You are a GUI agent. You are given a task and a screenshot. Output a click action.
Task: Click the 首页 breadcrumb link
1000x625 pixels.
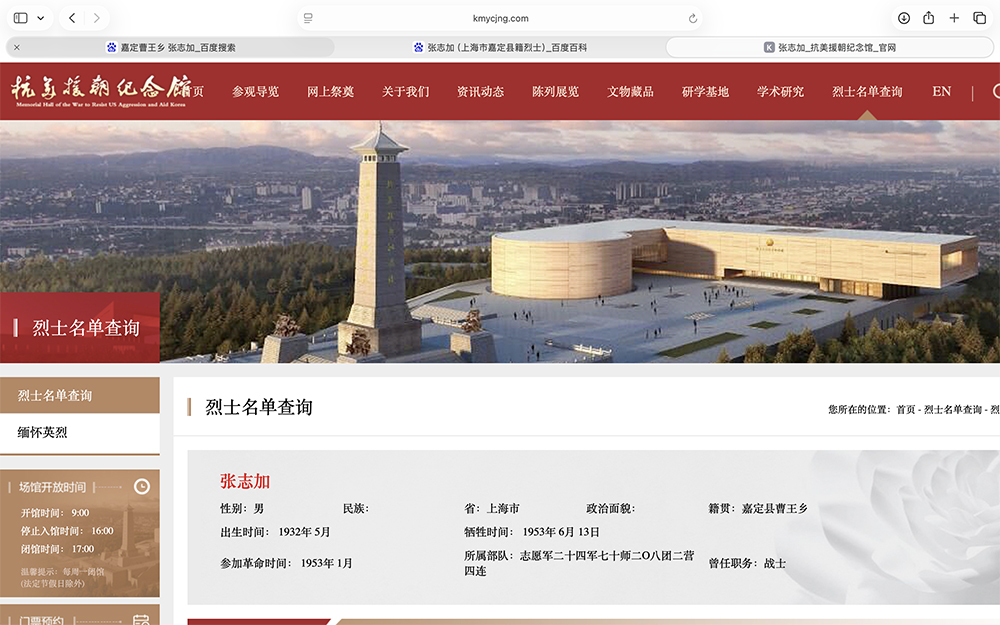pyautogui.click(x=906, y=409)
